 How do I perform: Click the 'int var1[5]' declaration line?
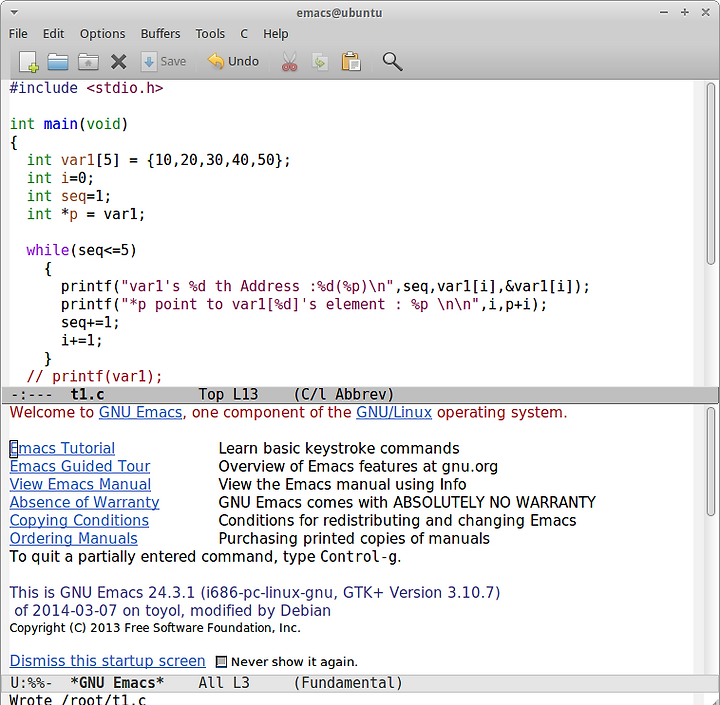click(x=158, y=160)
